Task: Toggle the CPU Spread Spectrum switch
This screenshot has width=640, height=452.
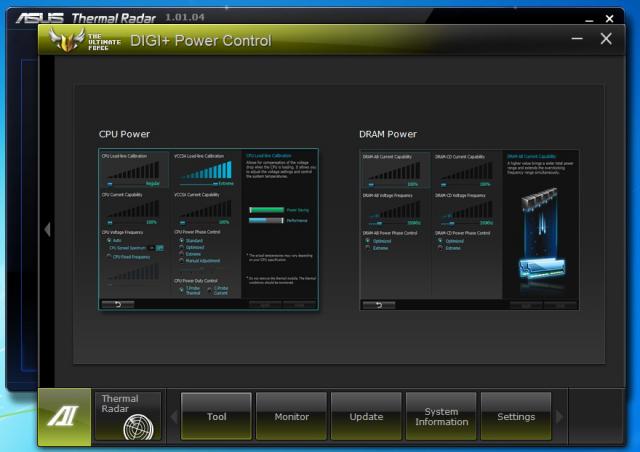Action: (156, 248)
